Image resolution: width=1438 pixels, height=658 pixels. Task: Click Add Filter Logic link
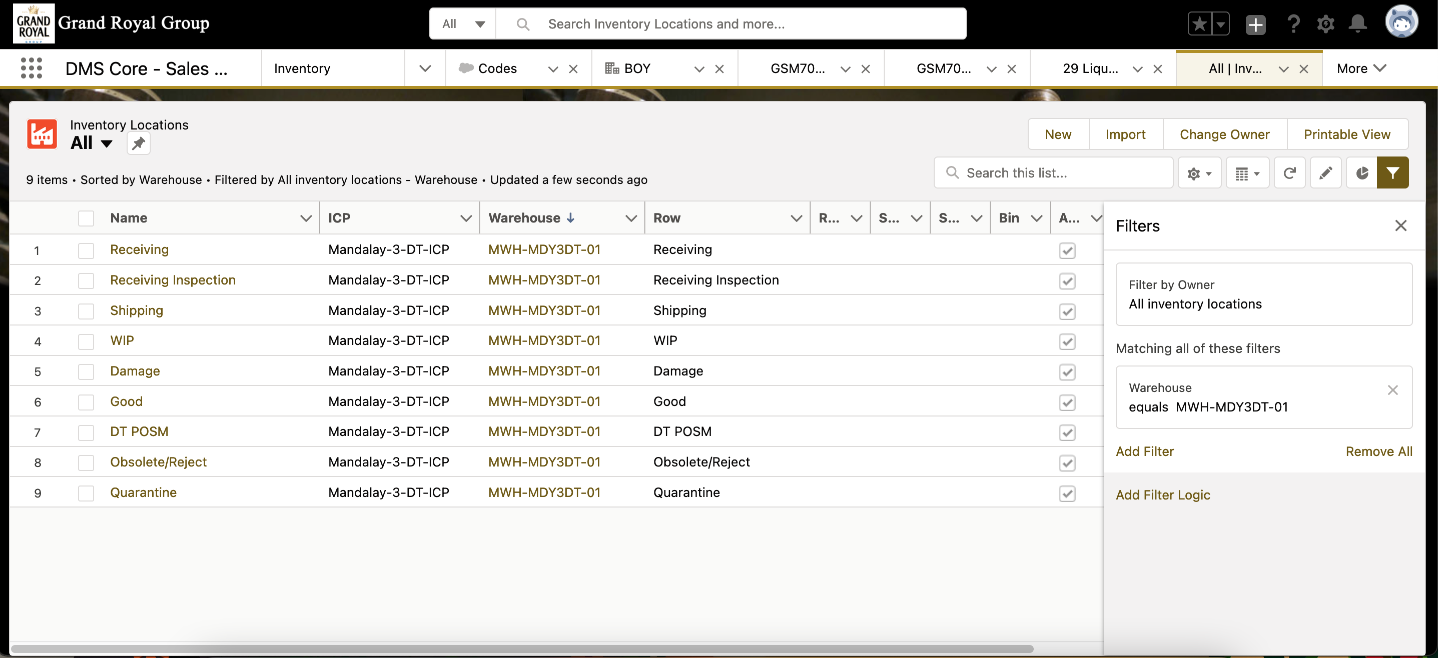click(1163, 495)
